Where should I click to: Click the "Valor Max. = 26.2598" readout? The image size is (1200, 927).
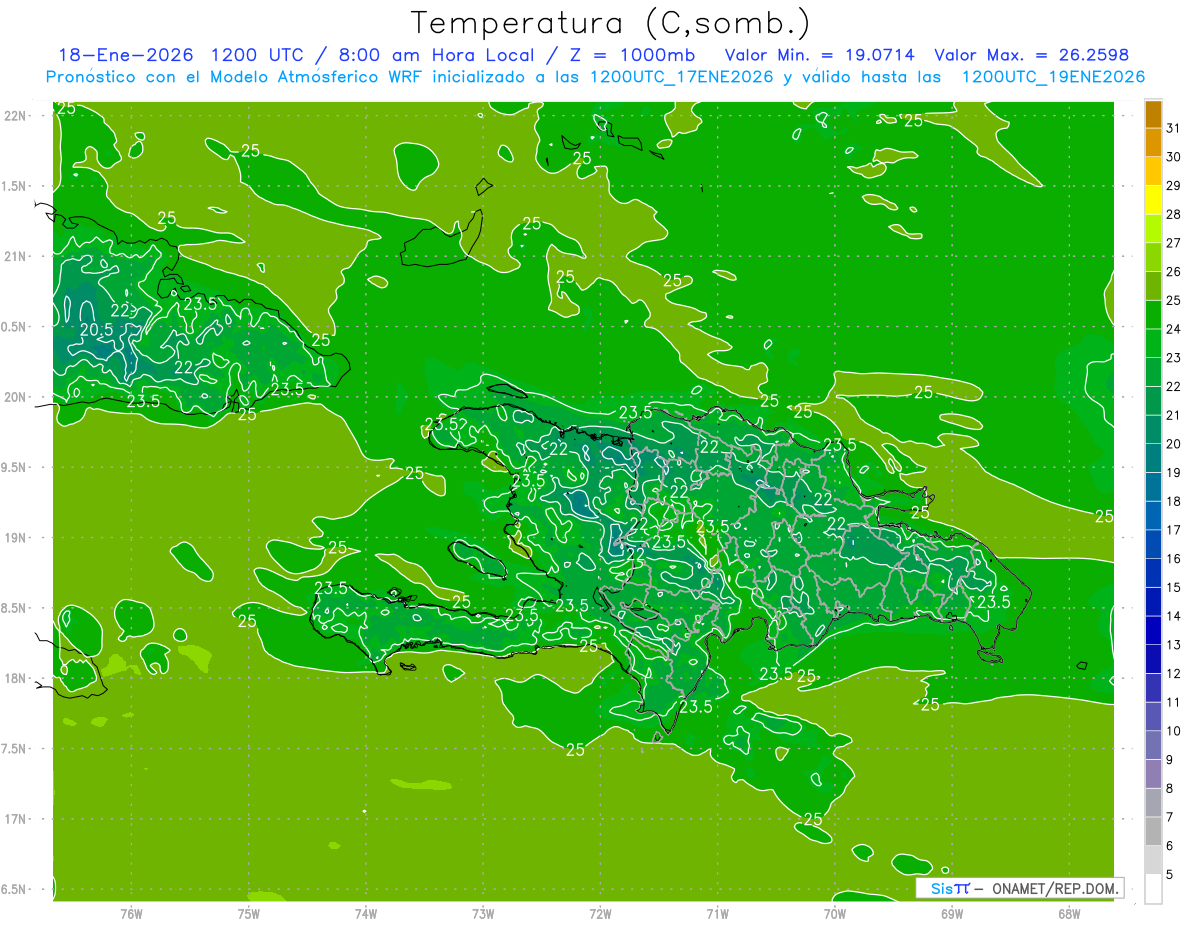[1031, 54]
